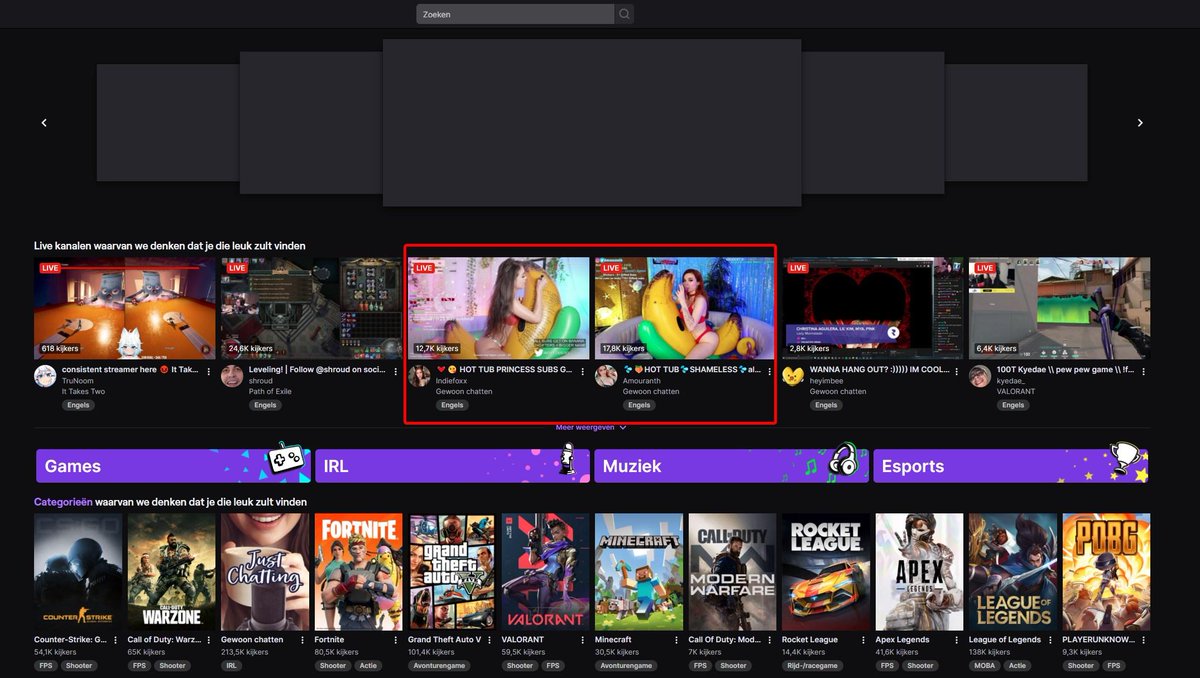The width and height of the screenshot is (1200, 678).
Task: Open three-dot menu for Gewoon chatten category
Action: click(303, 640)
